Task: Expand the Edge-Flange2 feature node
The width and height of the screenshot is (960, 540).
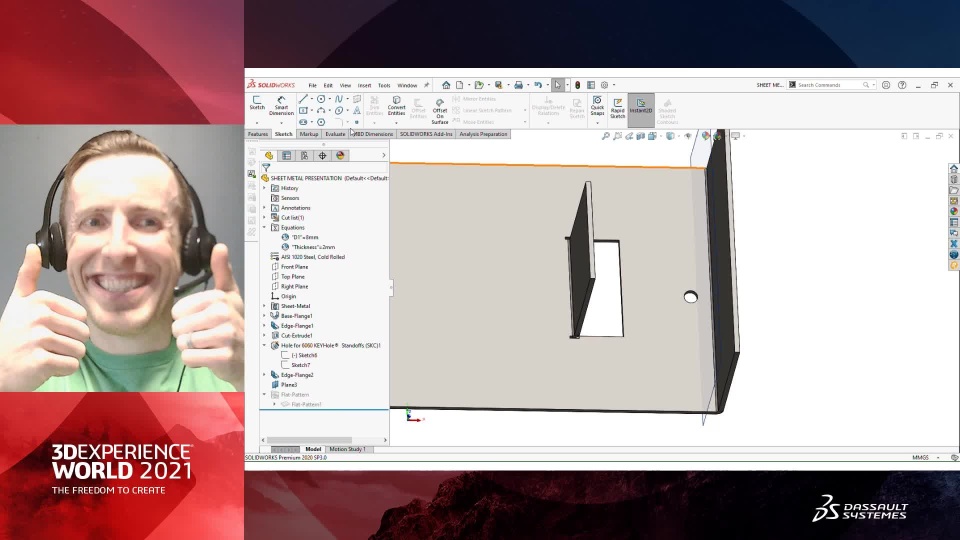Action: coord(264,375)
